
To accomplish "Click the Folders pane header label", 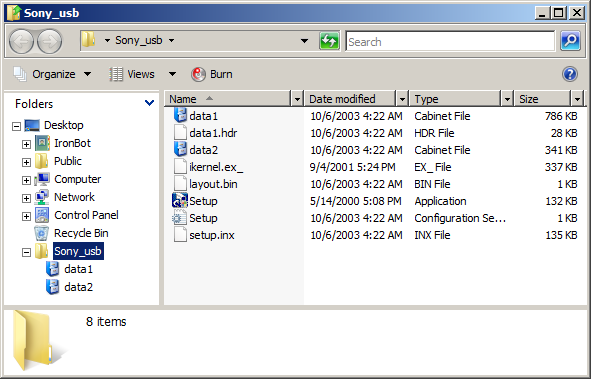I will [x=34, y=104].
